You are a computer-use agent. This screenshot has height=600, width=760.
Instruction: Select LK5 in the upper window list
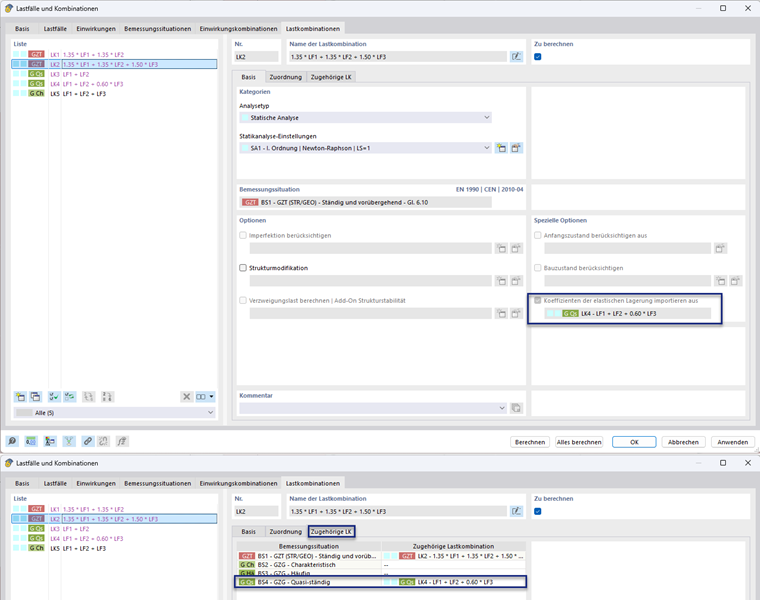[x=114, y=94]
